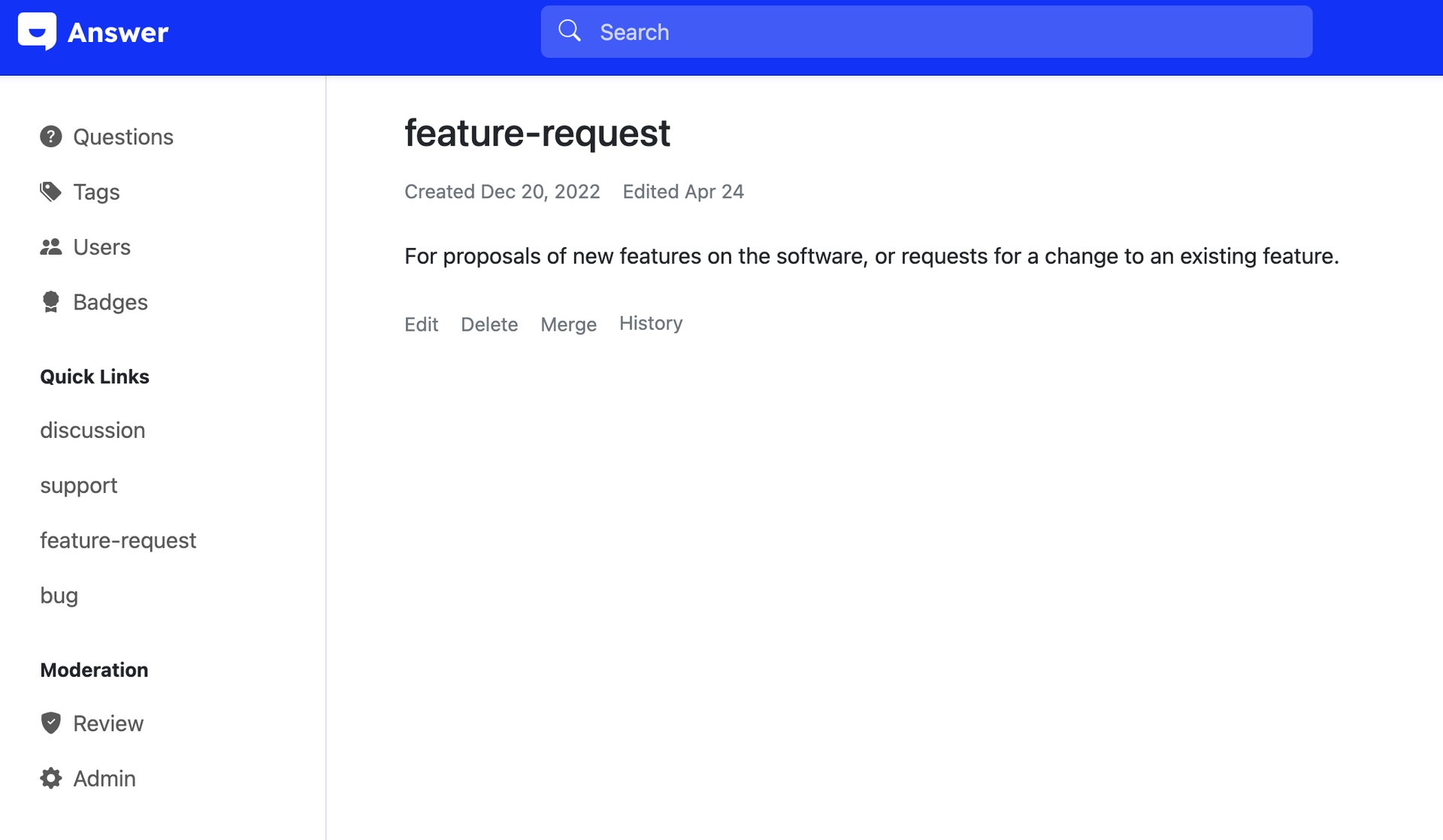Viewport: 1443px width, 840px height.
Task: Open the Questions page
Action: coord(123,137)
